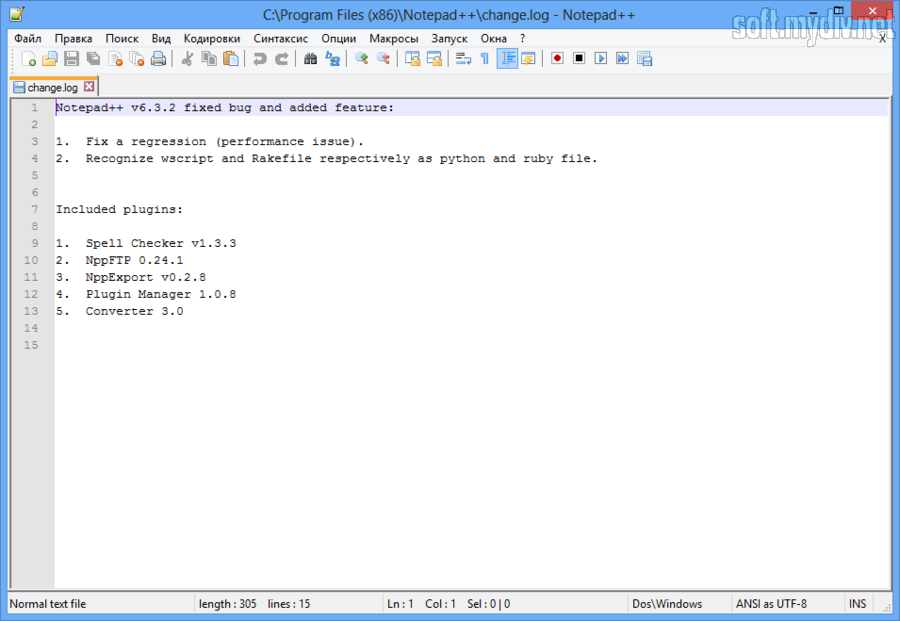Open the Запуск menu
Screen dimensions: 900x621
449,38
